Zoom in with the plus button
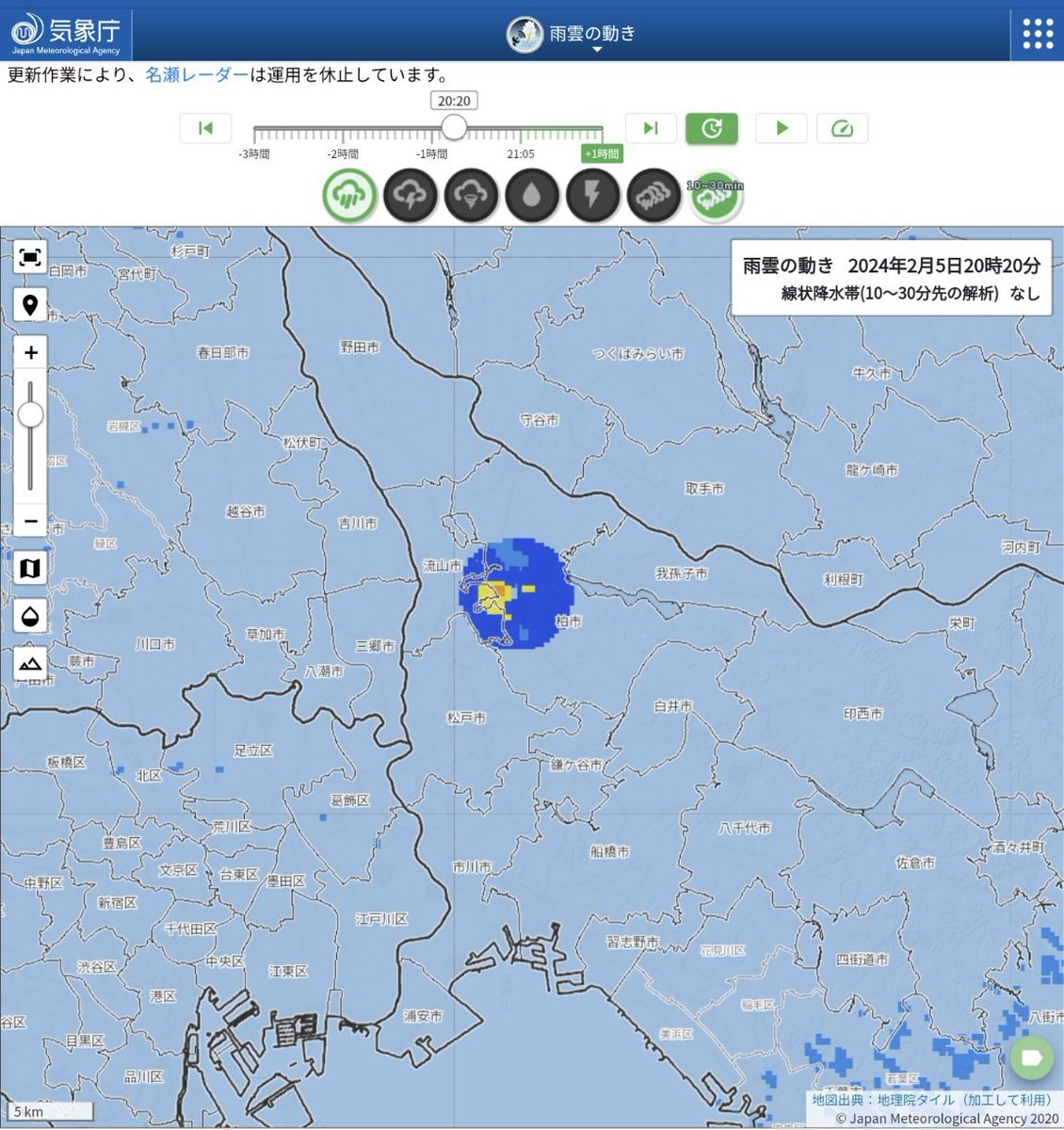1064x1130 pixels. [30, 353]
